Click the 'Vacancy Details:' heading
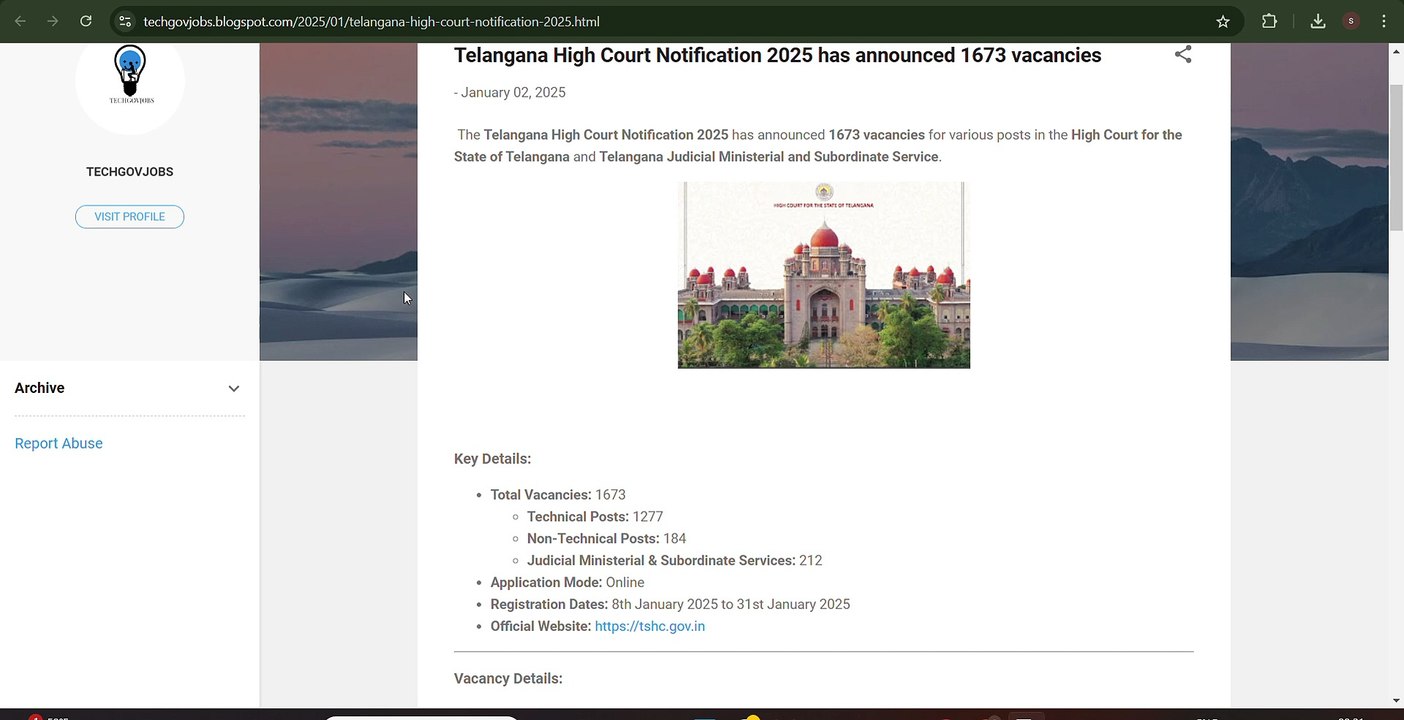The image size is (1404, 720). pyautogui.click(x=508, y=679)
